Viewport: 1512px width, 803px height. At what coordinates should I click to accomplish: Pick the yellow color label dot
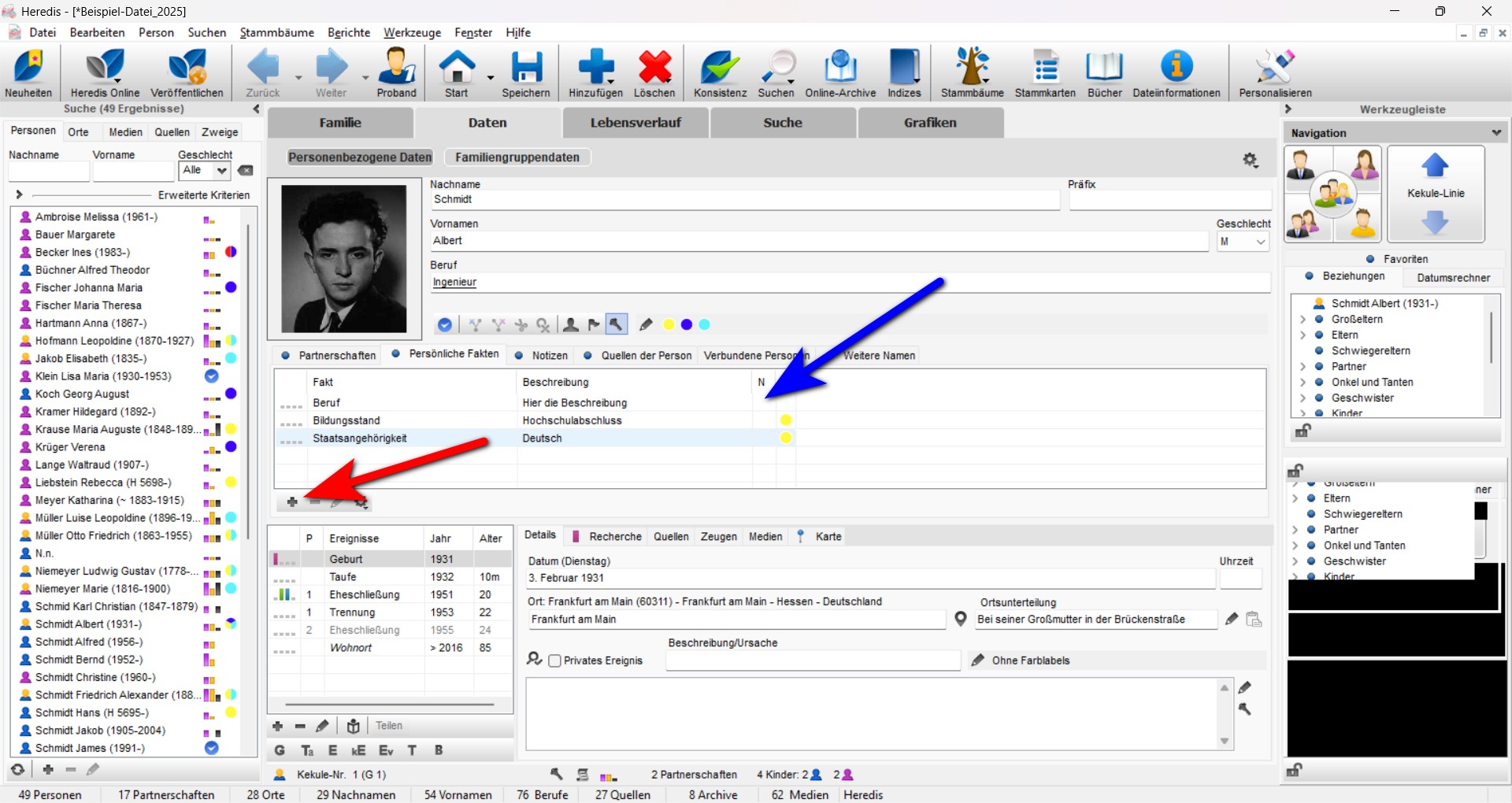coord(669,324)
